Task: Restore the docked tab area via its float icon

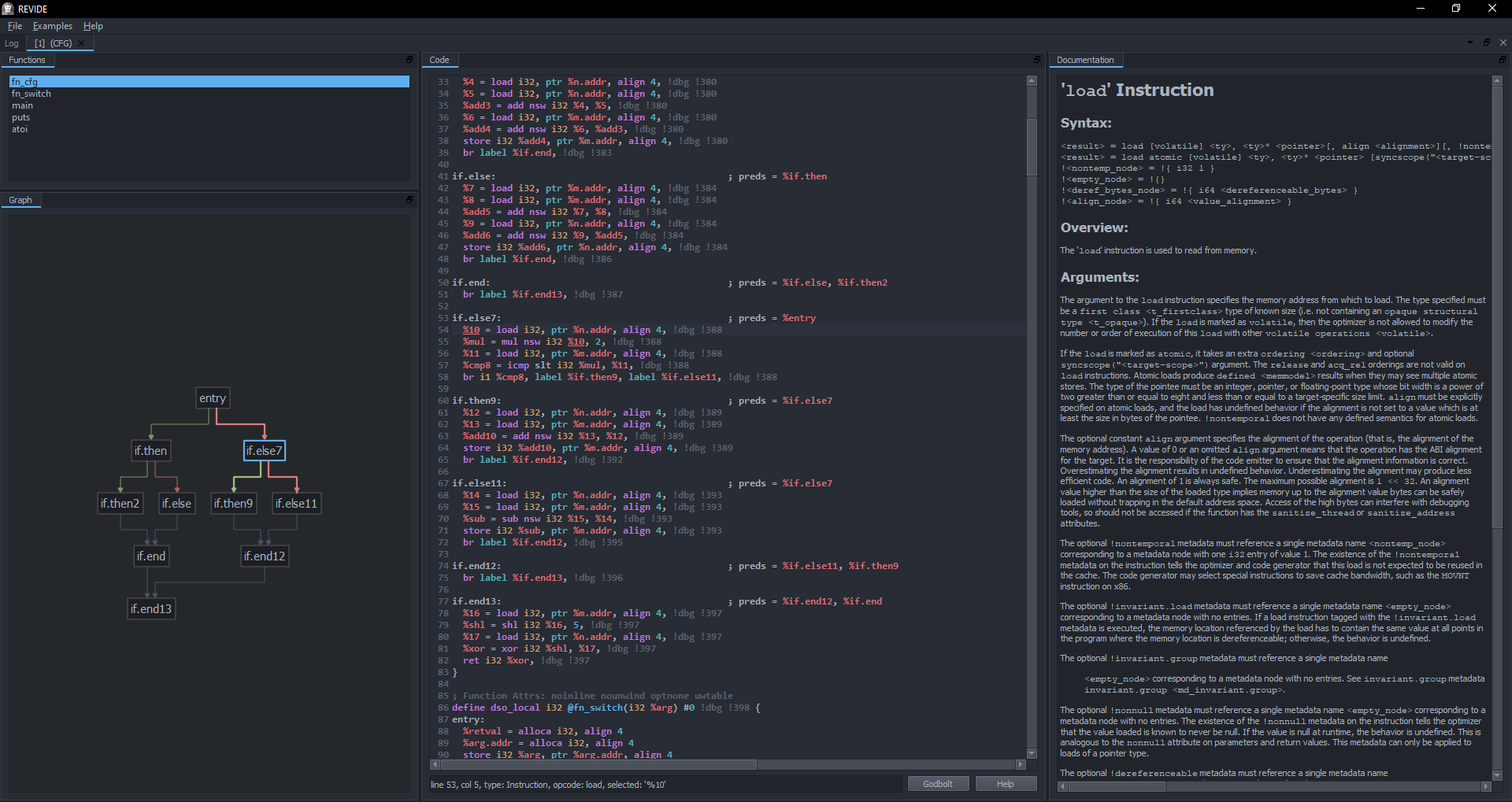Action: click(x=1487, y=43)
